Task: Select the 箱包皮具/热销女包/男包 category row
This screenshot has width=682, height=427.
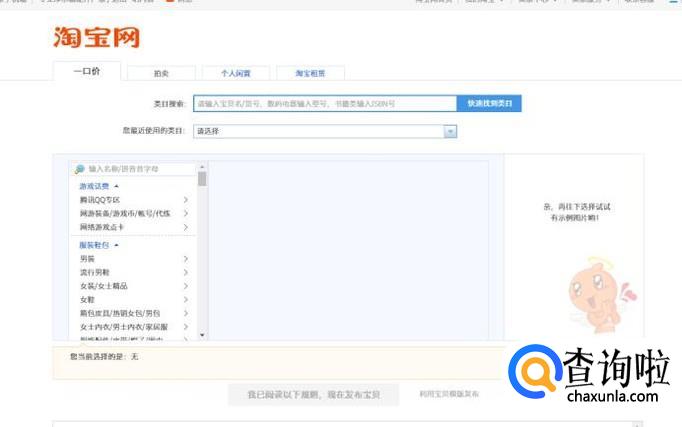Action: (x=134, y=313)
